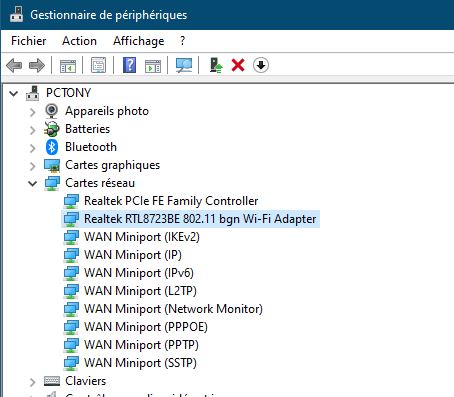
Task: Expand the Cartes graphiques category
Action: click(x=33, y=166)
